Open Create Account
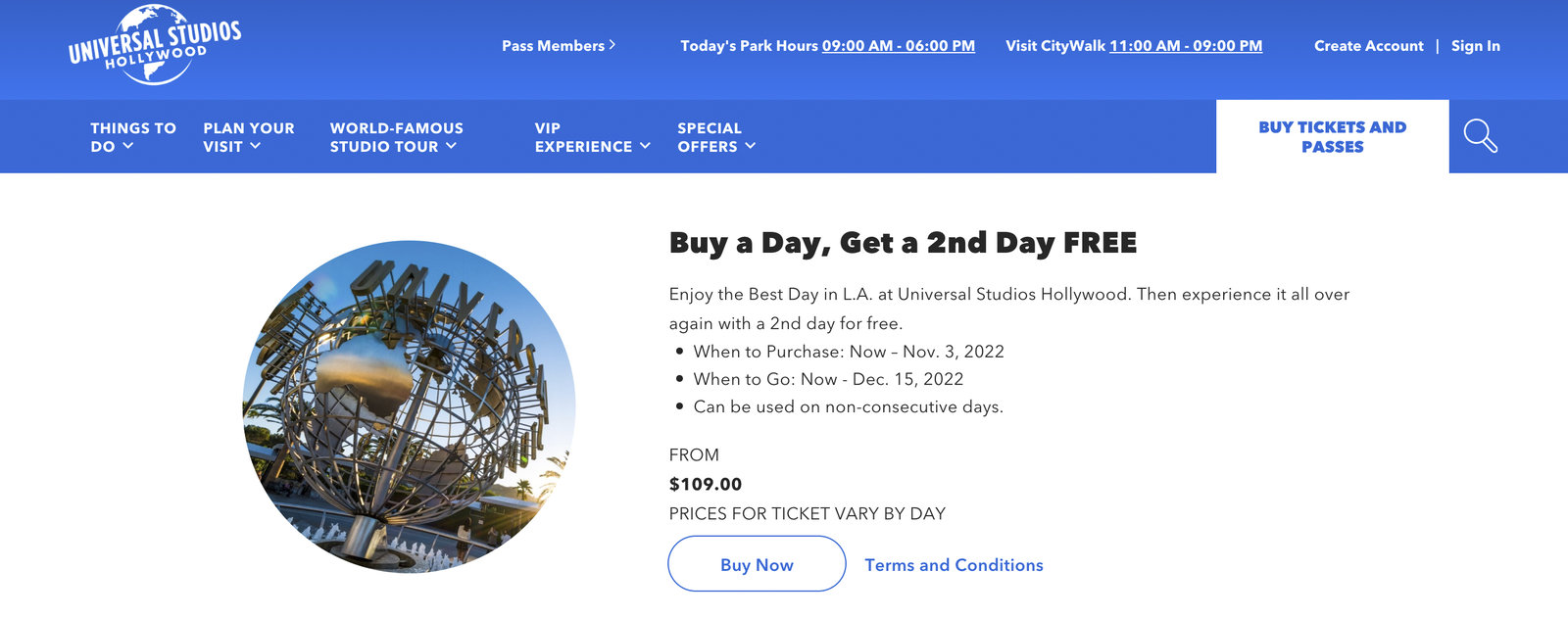Viewport: 1568px width, 618px height. 1369,45
